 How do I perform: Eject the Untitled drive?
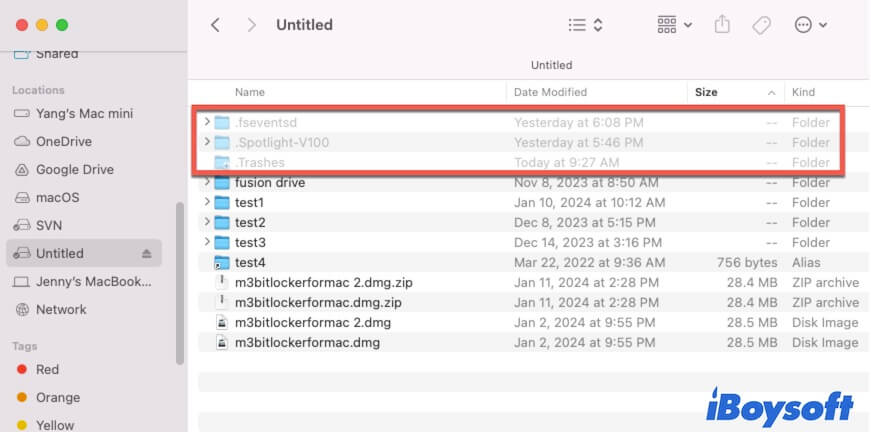coord(147,254)
